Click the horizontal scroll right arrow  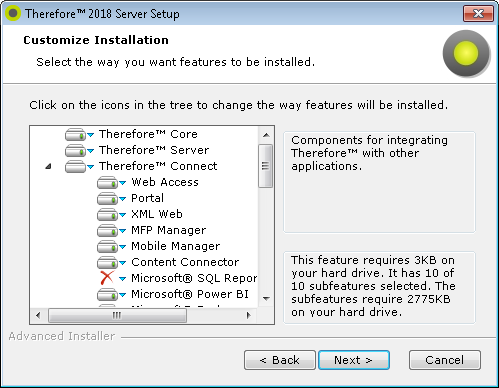[x=248, y=315]
